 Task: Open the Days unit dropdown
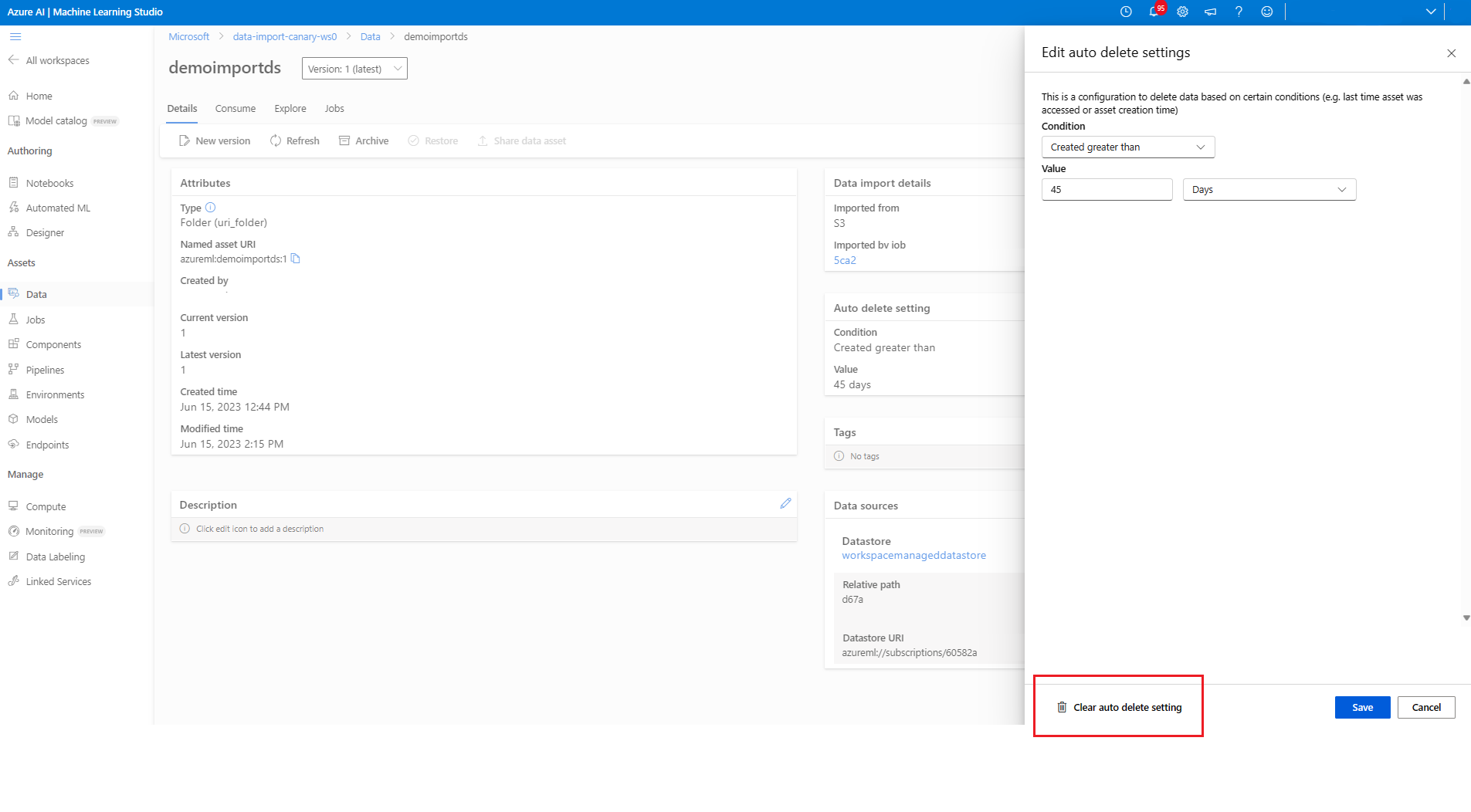tap(1269, 190)
